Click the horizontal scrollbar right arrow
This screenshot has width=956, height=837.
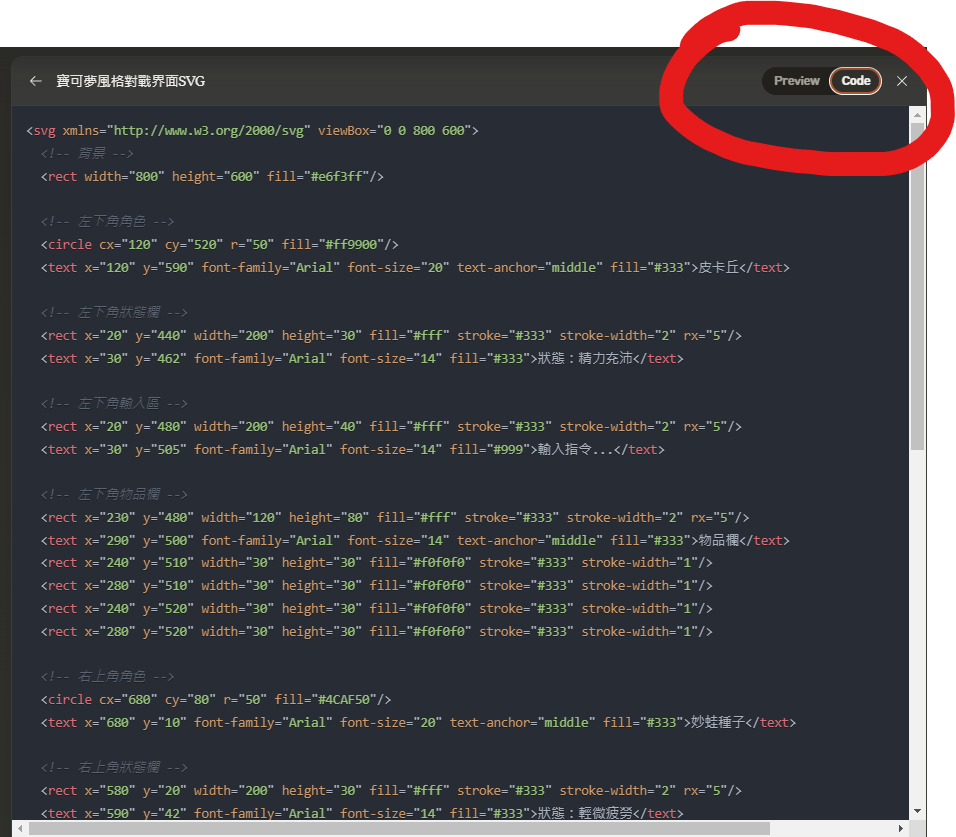(x=901, y=828)
